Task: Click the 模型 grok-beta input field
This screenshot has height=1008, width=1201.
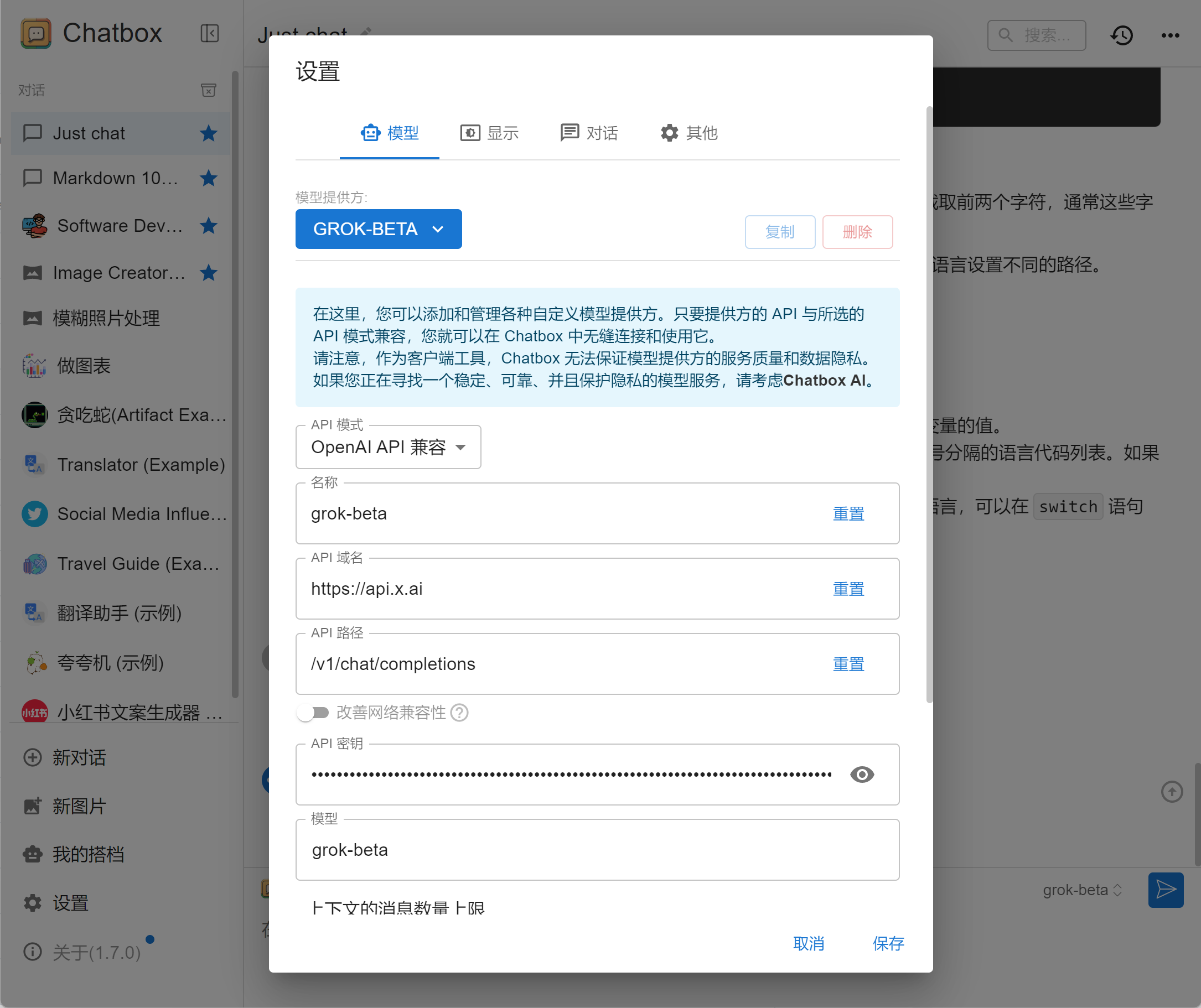Action: [597, 850]
